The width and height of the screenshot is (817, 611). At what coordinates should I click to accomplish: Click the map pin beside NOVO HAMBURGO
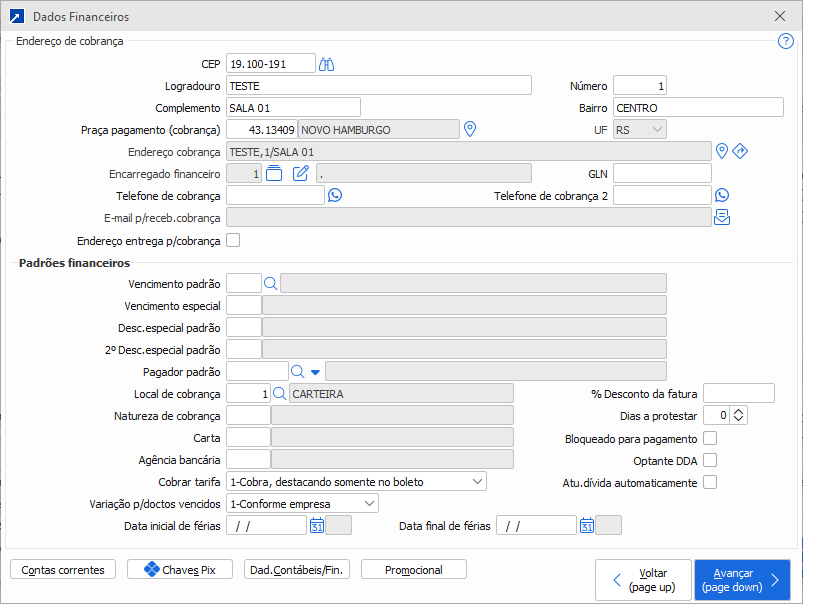point(471,130)
